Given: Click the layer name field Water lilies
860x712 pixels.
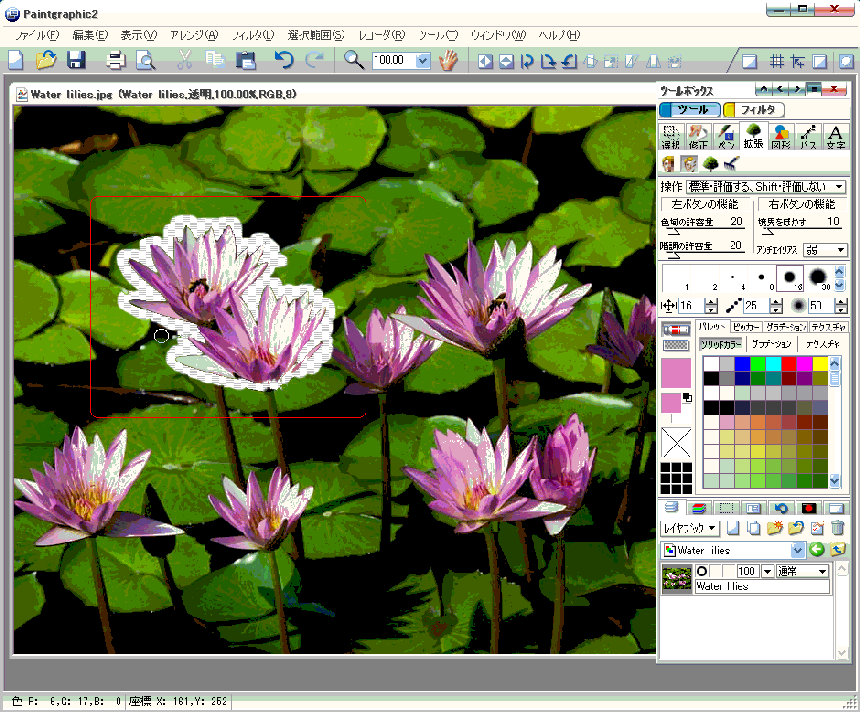Looking at the screenshot, I should tap(762, 586).
